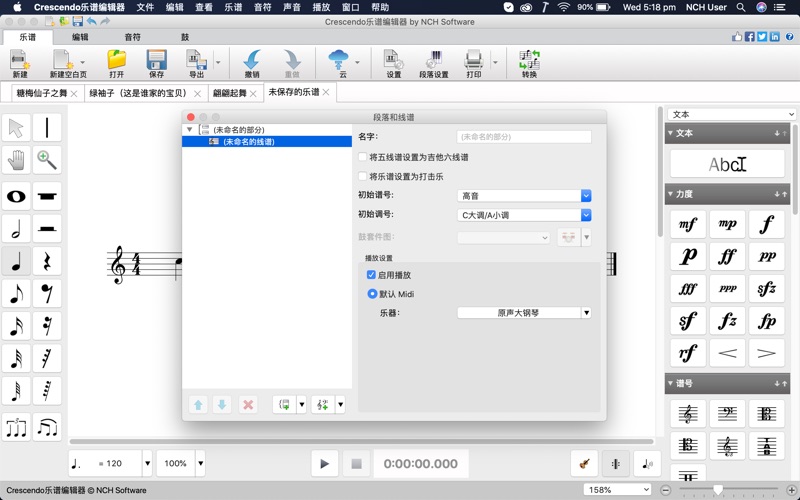Viewport: 800px width, 500px height.
Task: Select the hand pan tool
Action: tap(16, 160)
